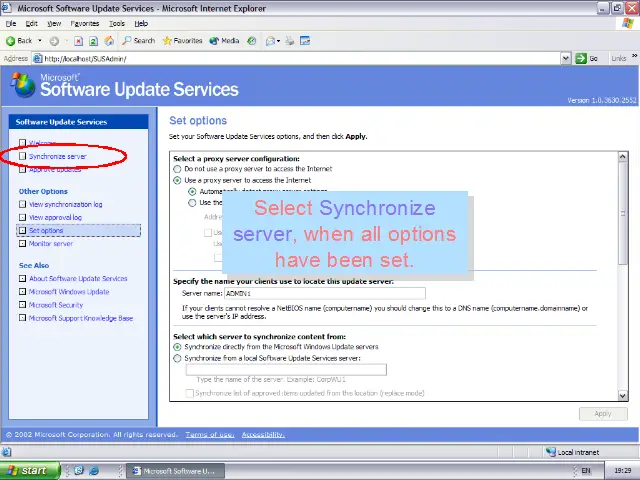Select Do not use a proxy server
Viewport: 640px width, 480px height.
(x=177, y=169)
